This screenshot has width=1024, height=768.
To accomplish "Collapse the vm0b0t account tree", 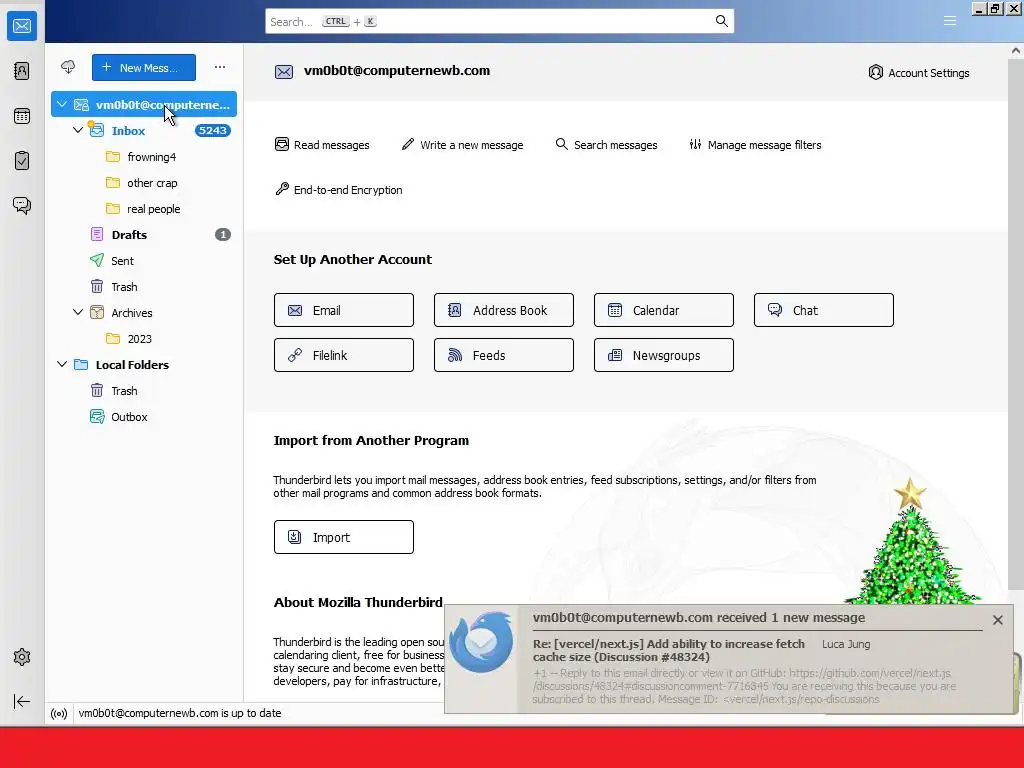I will pos(62,104).
